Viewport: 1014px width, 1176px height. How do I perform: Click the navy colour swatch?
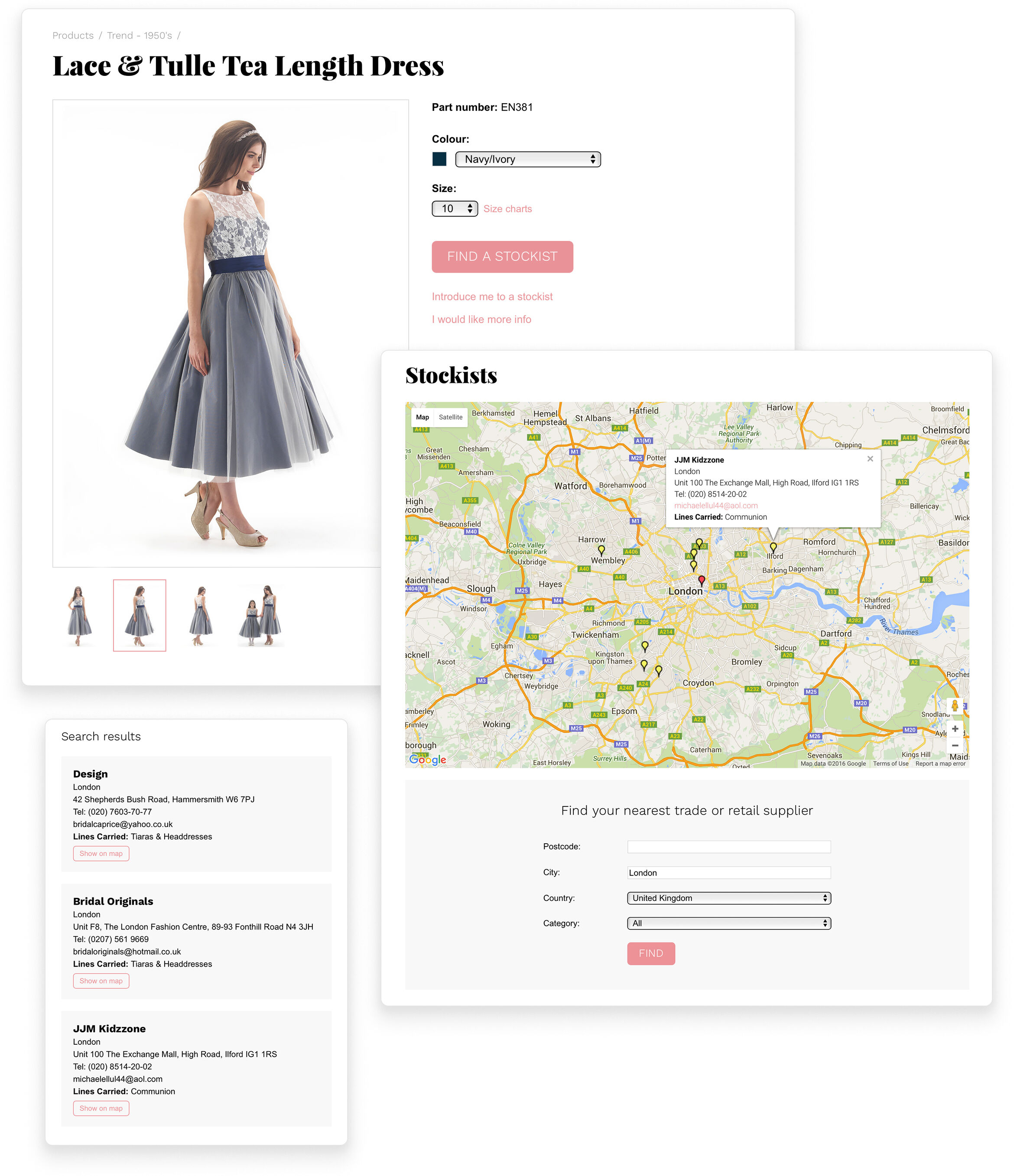(x=439, y=159)
